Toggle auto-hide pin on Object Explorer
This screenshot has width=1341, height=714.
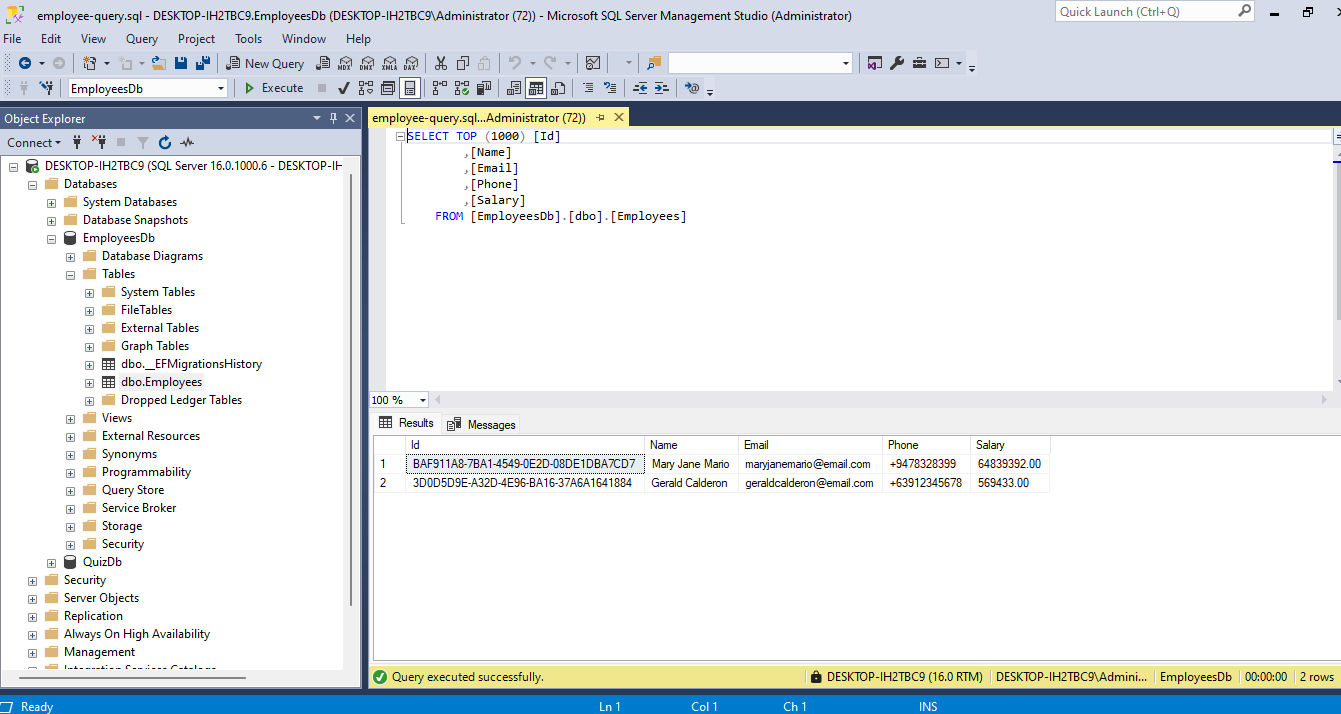click(x=333, y=118)
